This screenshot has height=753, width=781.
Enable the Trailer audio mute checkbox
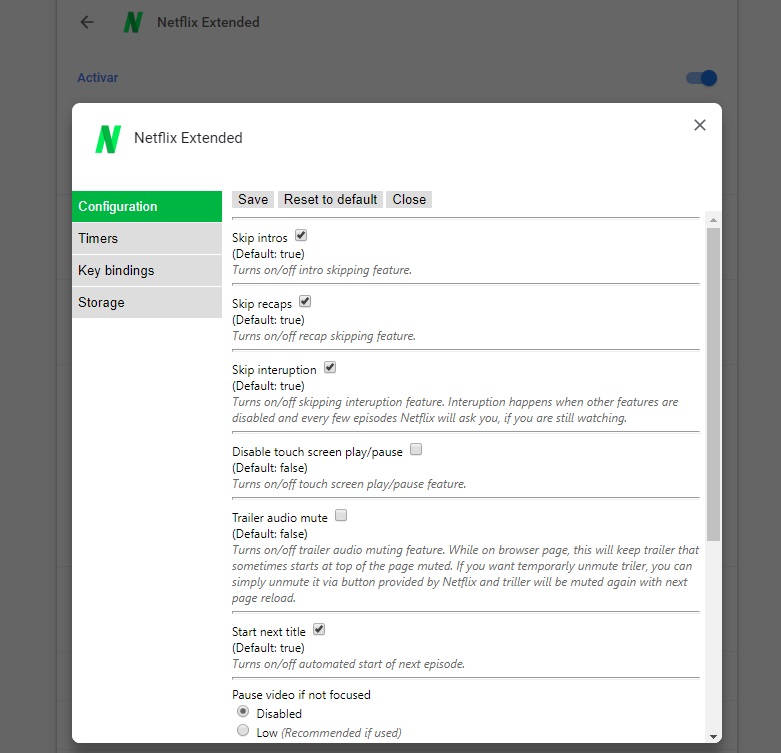click(341, 515)
